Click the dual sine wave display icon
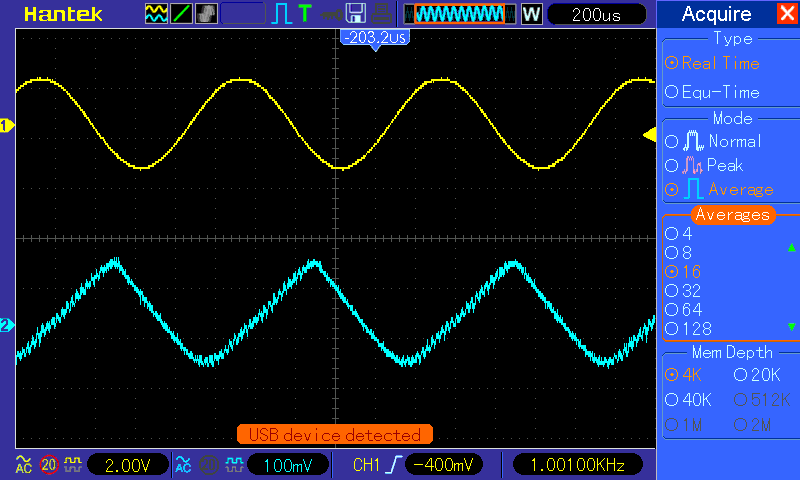800x480 pixels. point(156,14)
